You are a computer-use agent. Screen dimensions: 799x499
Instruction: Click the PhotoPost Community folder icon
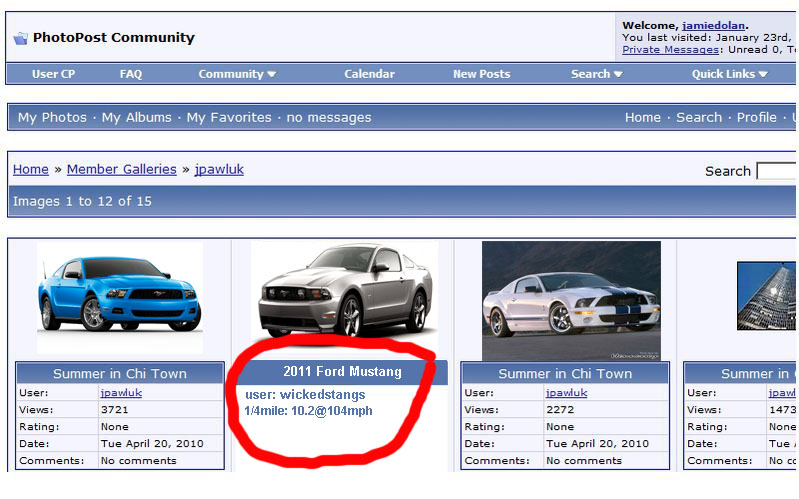[x=20, y=38]
